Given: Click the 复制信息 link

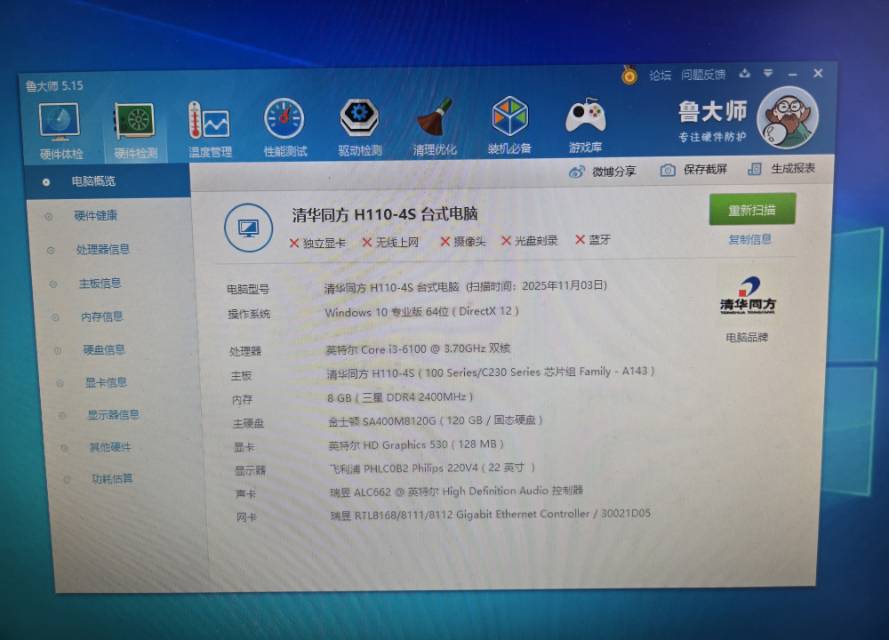Looking at the screenshot, I should (750, 239).
